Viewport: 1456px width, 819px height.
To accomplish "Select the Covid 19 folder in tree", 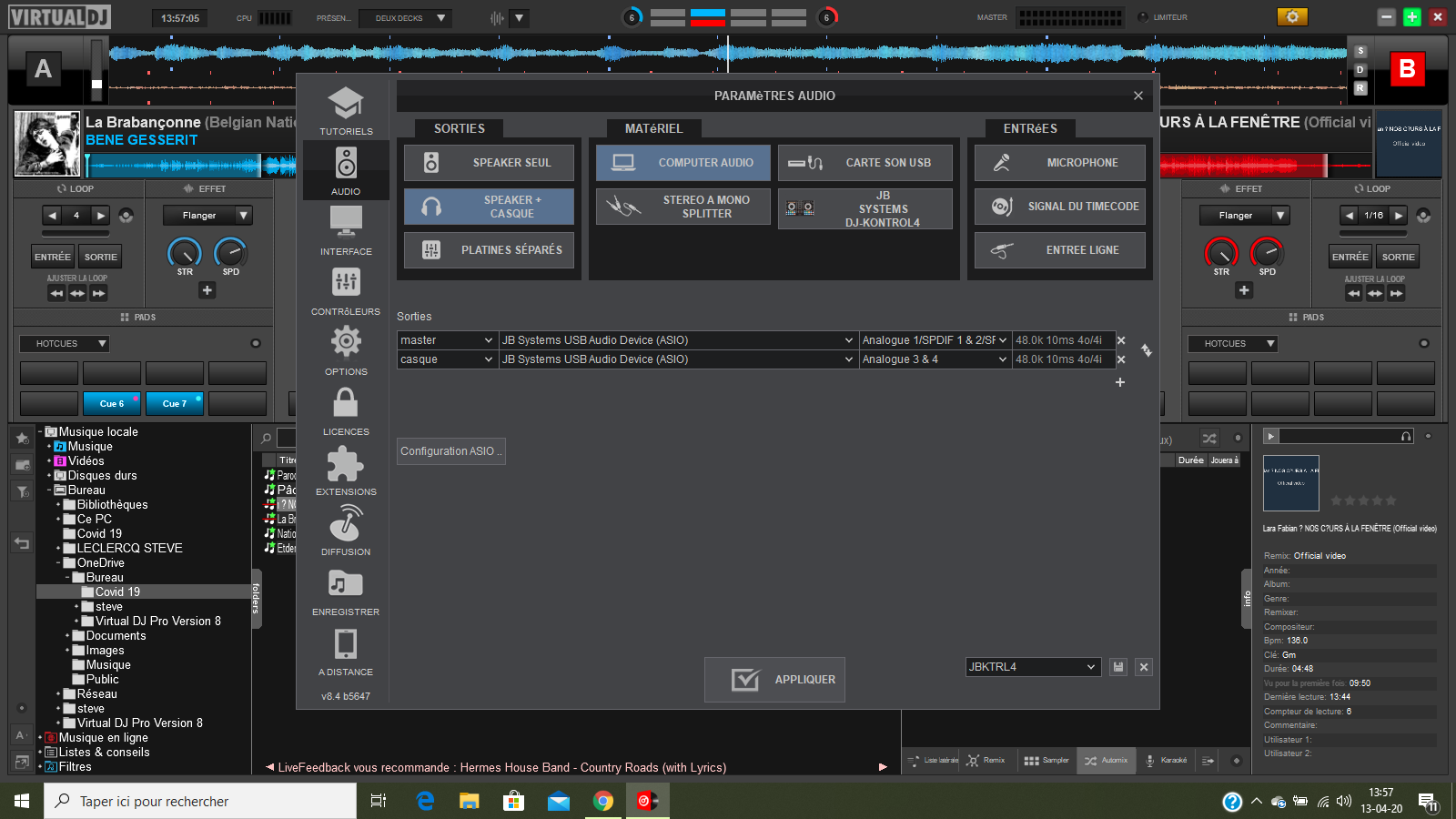I will [x=117, y=591].
